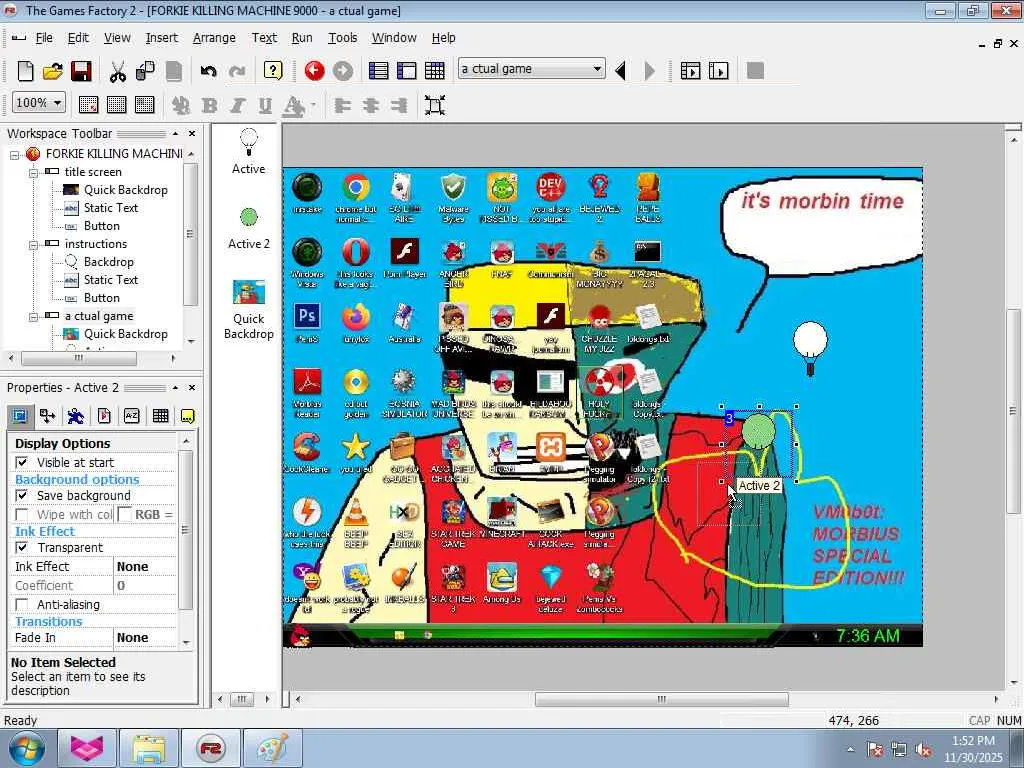The width and height of the screenshot is (1024, 768).
Task: Collapse the title screen tree node
Action: [33, 172]
